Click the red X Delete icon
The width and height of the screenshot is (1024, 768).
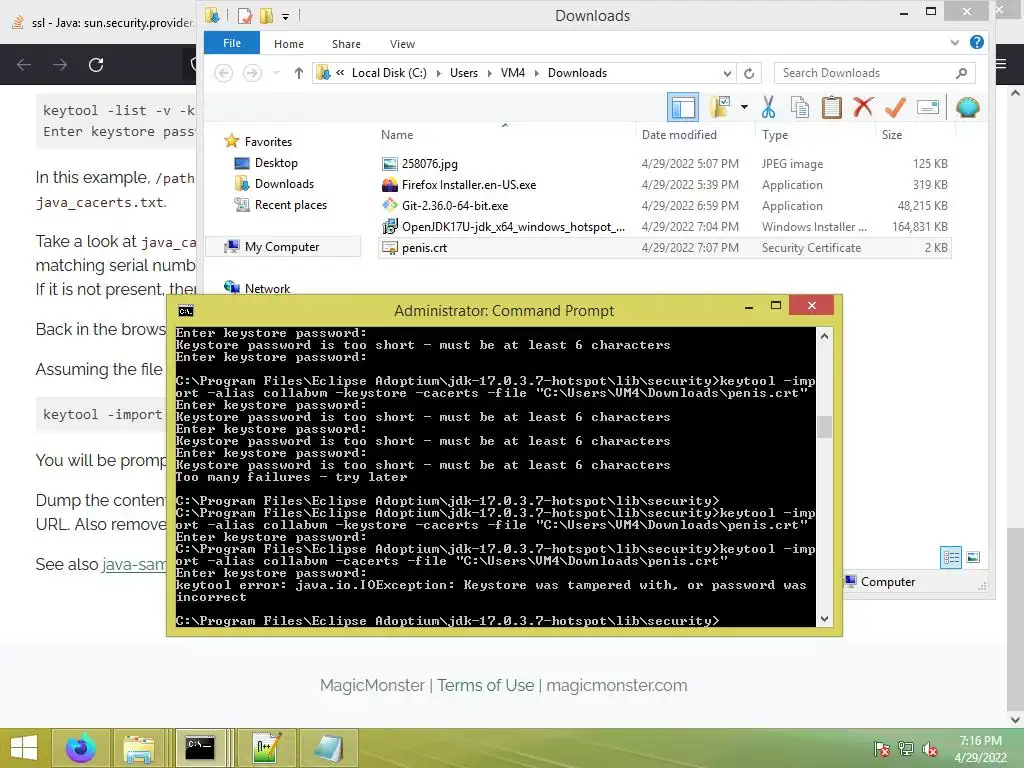[863, 106]
